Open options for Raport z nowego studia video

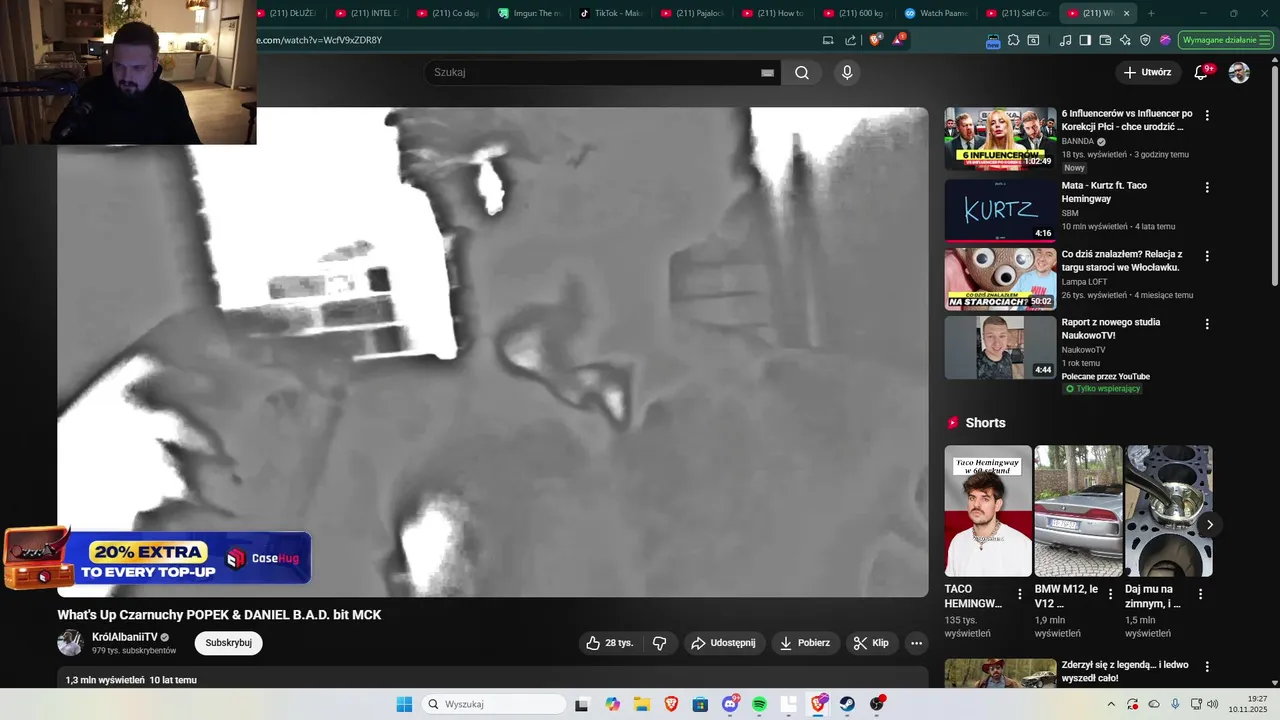[1207, 324]
